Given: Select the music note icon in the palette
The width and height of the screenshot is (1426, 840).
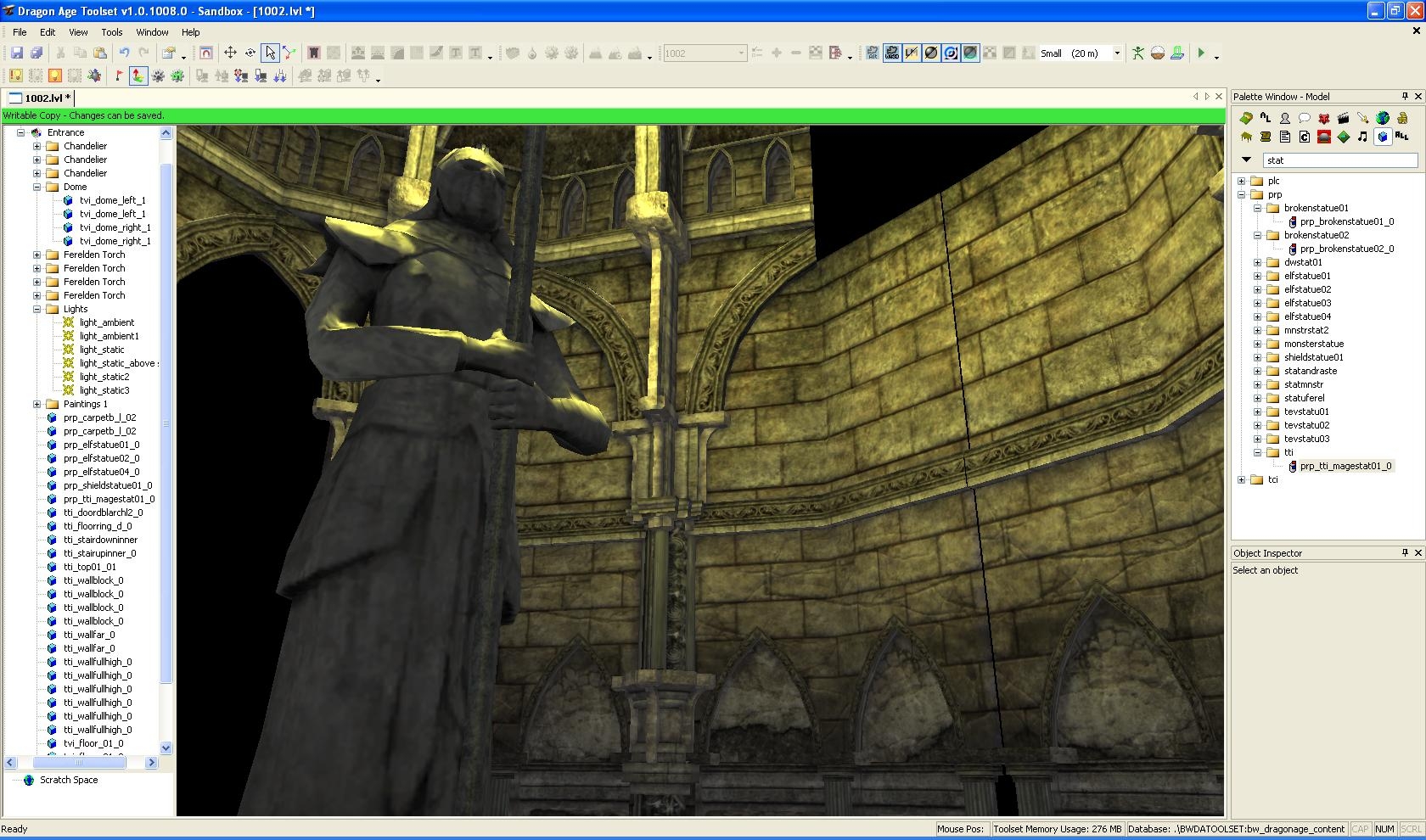Looking at the screenshot, I should [x=1362, y=137].
